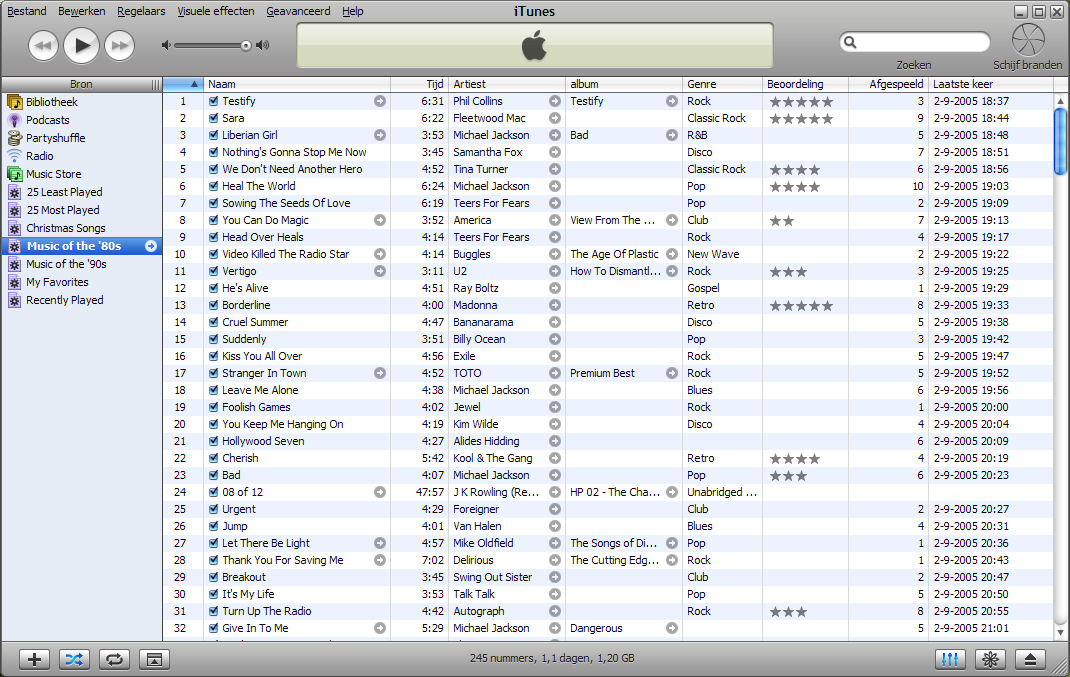Uncheck the song Vertigo
Image resolution: width=1070 pixels, height=677 pixels.
[214, 271]
